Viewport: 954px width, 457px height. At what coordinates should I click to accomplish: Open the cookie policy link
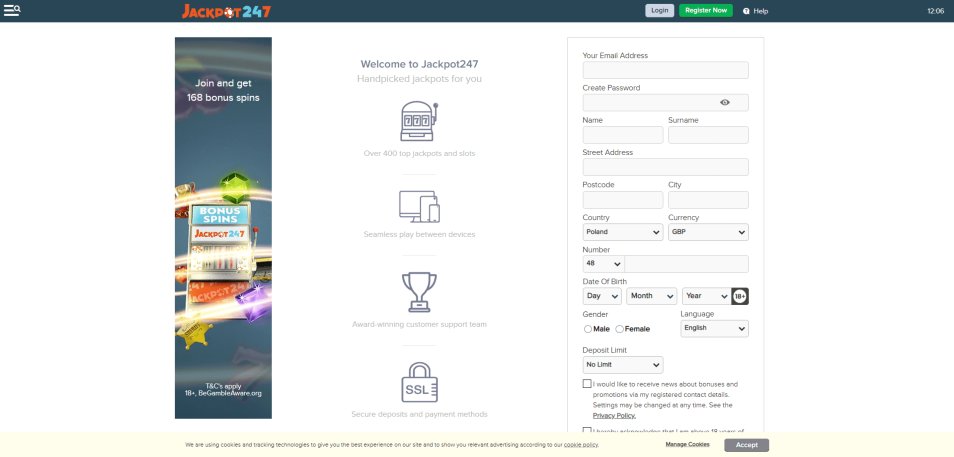[581, 445]
